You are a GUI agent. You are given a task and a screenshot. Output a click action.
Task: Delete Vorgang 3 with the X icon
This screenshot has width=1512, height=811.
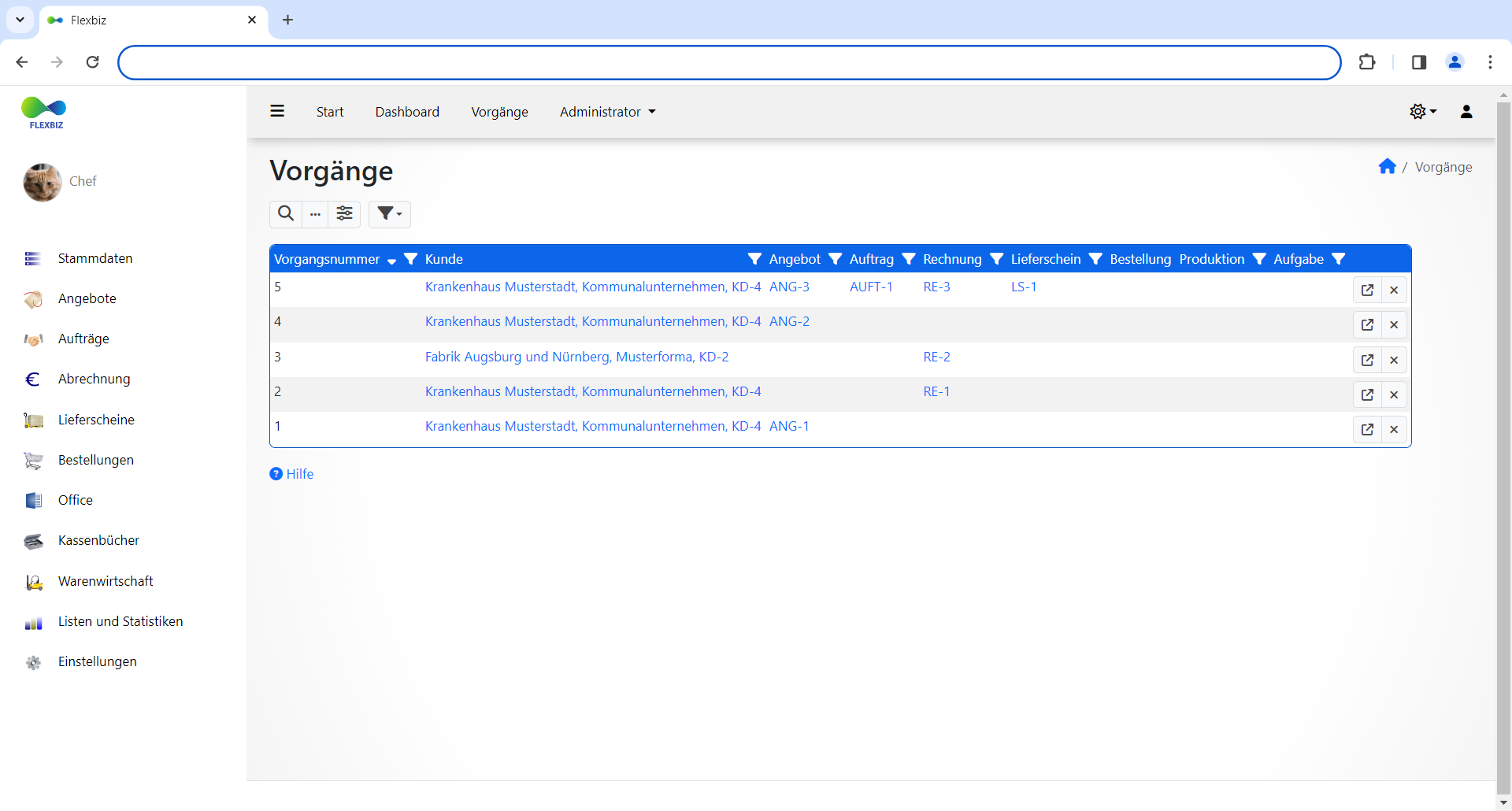coord(1394,360)
